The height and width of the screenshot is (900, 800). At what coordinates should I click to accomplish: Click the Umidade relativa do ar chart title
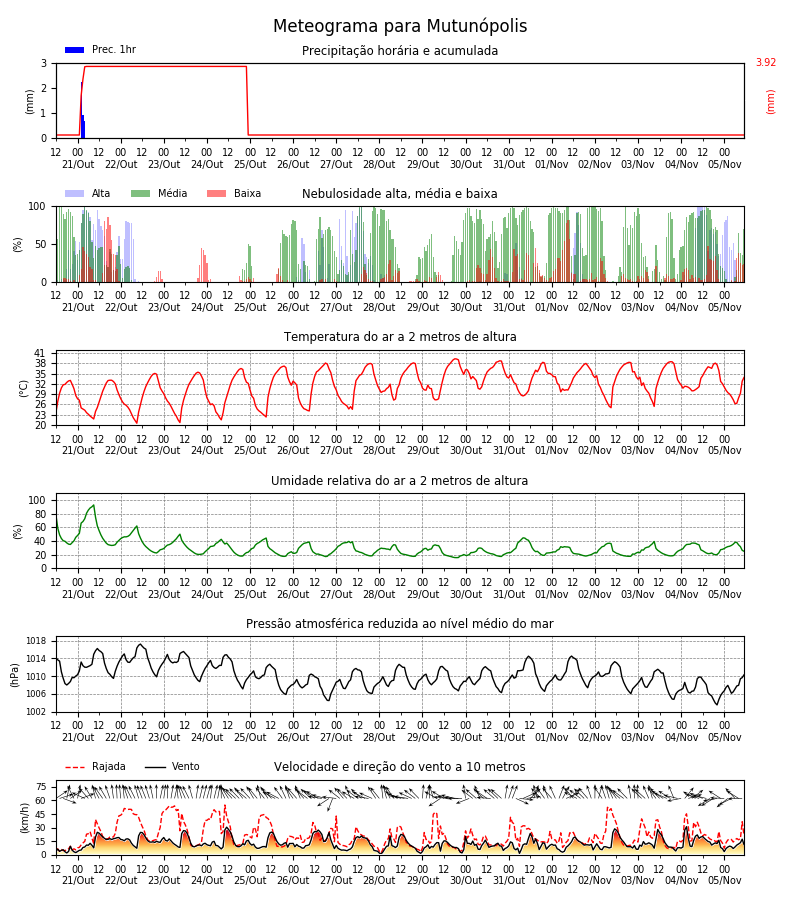[x=399, y=480]
